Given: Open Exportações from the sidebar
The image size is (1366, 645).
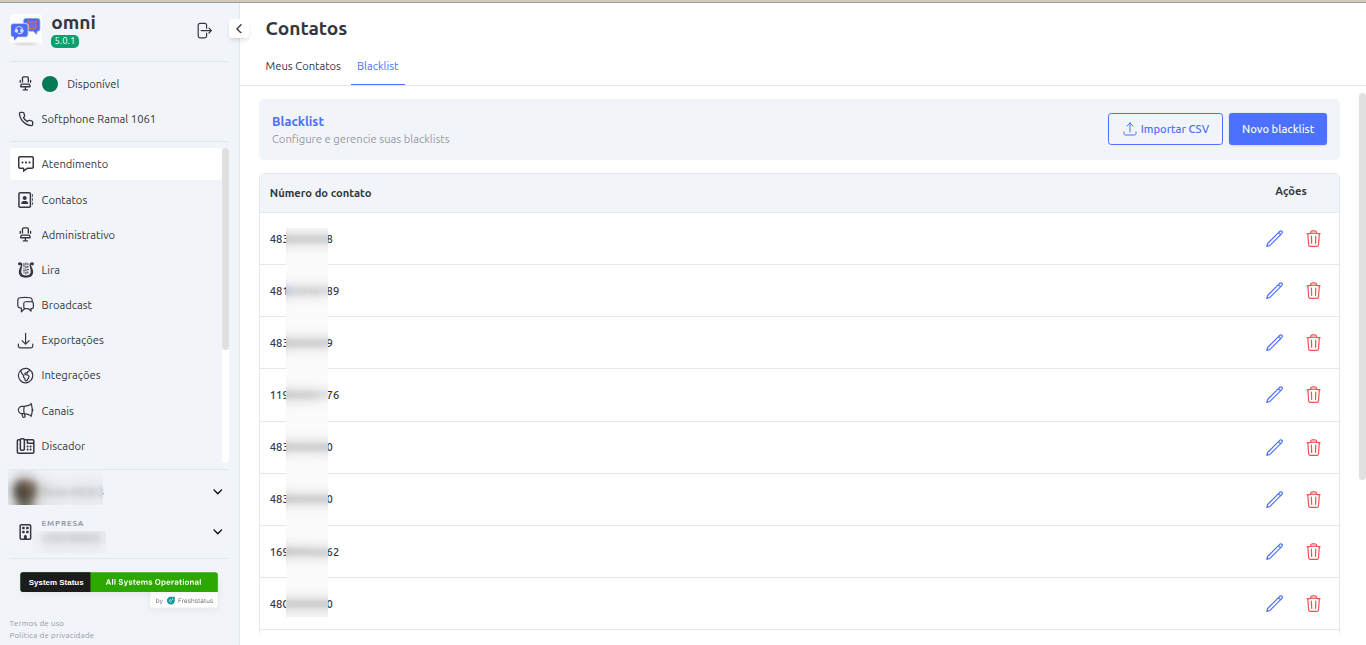Looking at the screenshot, I should coord(72,340).
